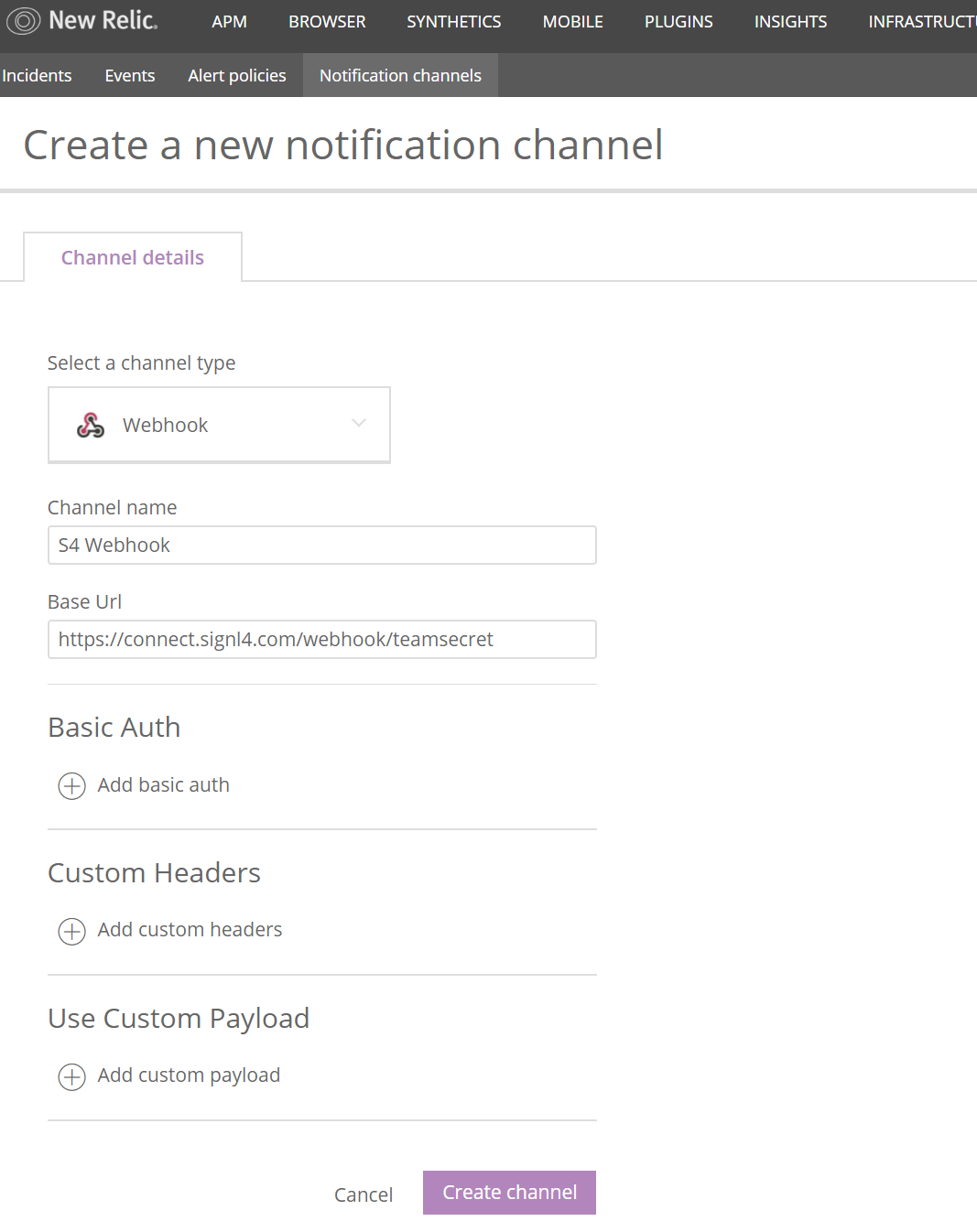
Task: Click the plus icon for Add basic auth
Action: (x=71, y=786)
